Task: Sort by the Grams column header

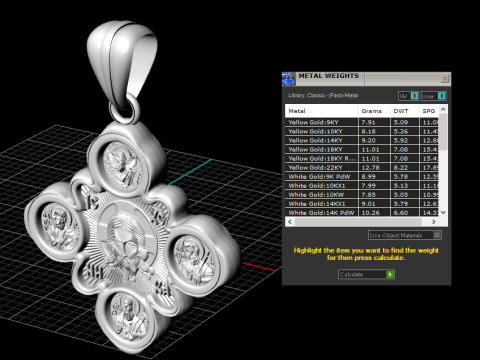Action: coord(374,111)
